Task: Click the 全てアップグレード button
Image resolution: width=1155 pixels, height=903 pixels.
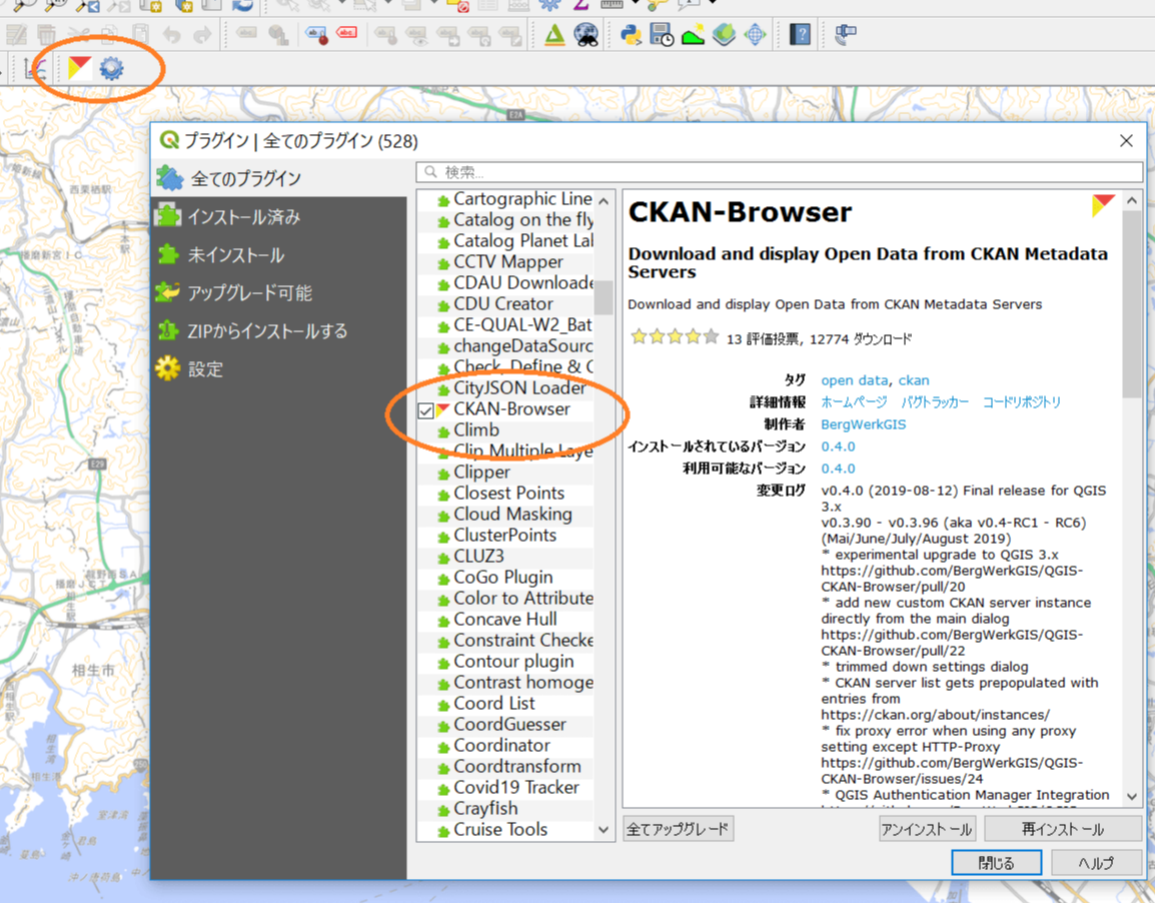Action: click(678, 829)
